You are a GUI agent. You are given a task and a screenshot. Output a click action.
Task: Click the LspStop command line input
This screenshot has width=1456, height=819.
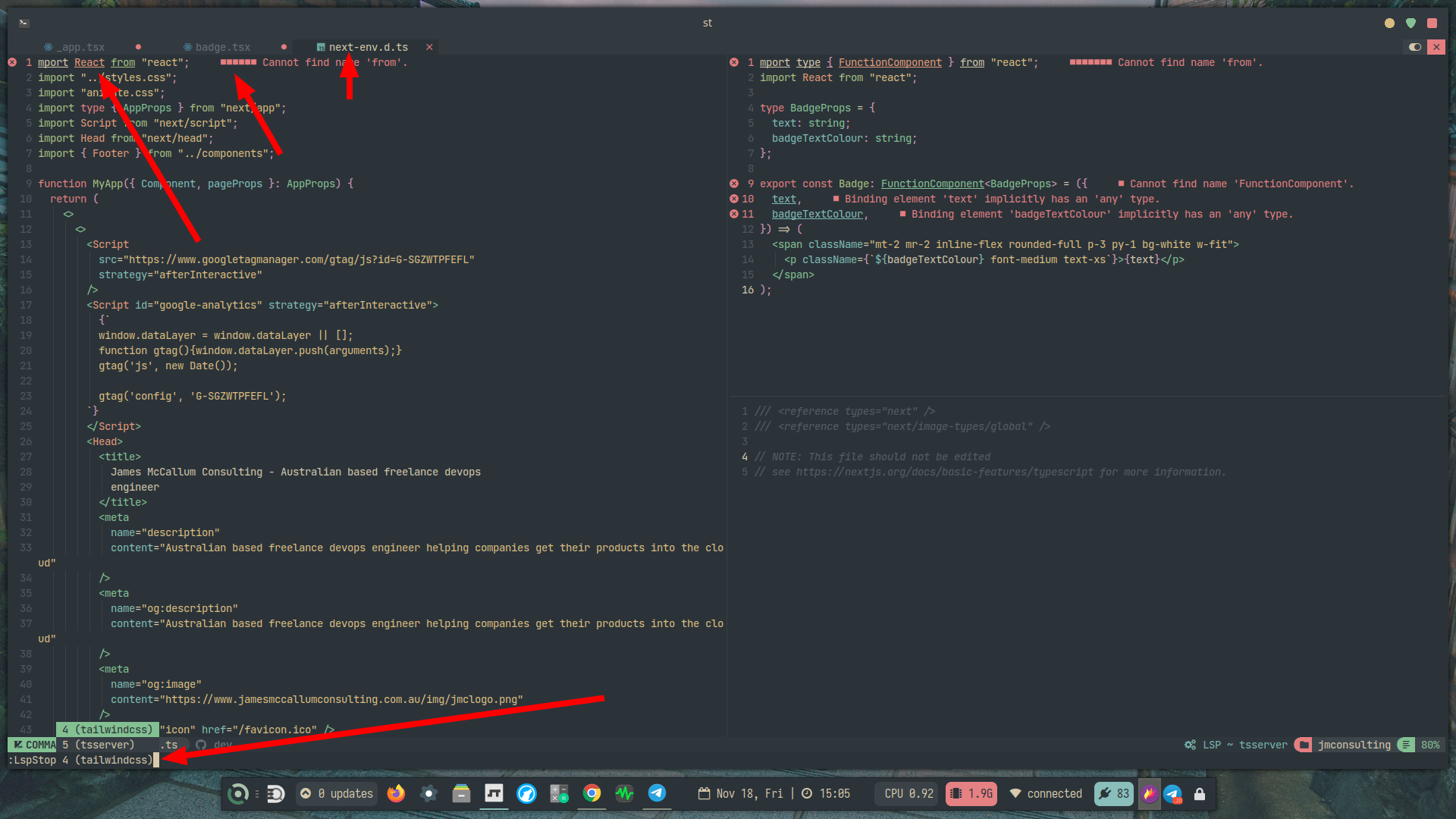[80, 760]
